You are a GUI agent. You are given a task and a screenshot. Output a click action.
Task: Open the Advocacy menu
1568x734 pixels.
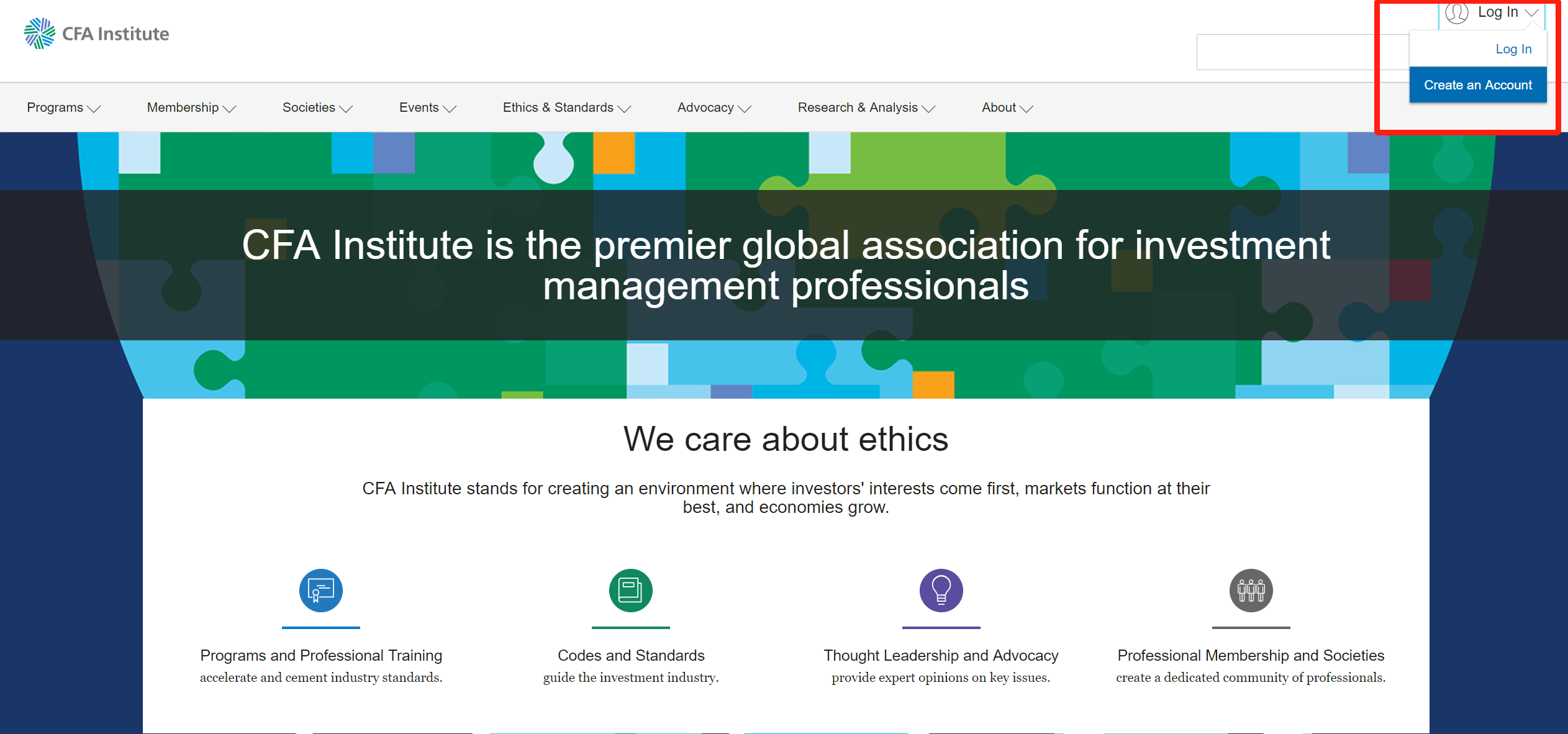(714, 107)
